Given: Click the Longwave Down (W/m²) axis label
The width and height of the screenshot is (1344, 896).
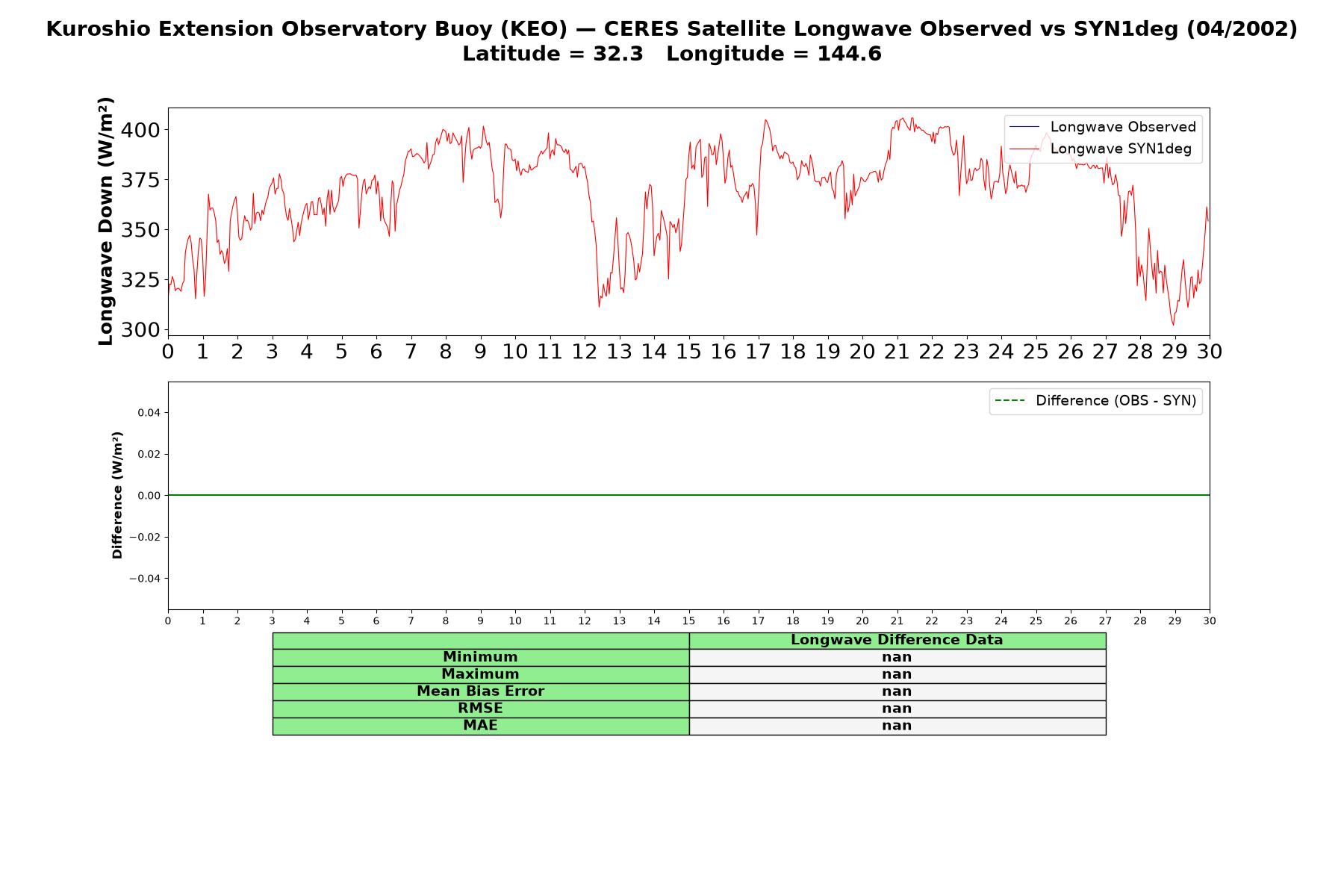Looking at the screenshot, I should coord(106,221).
